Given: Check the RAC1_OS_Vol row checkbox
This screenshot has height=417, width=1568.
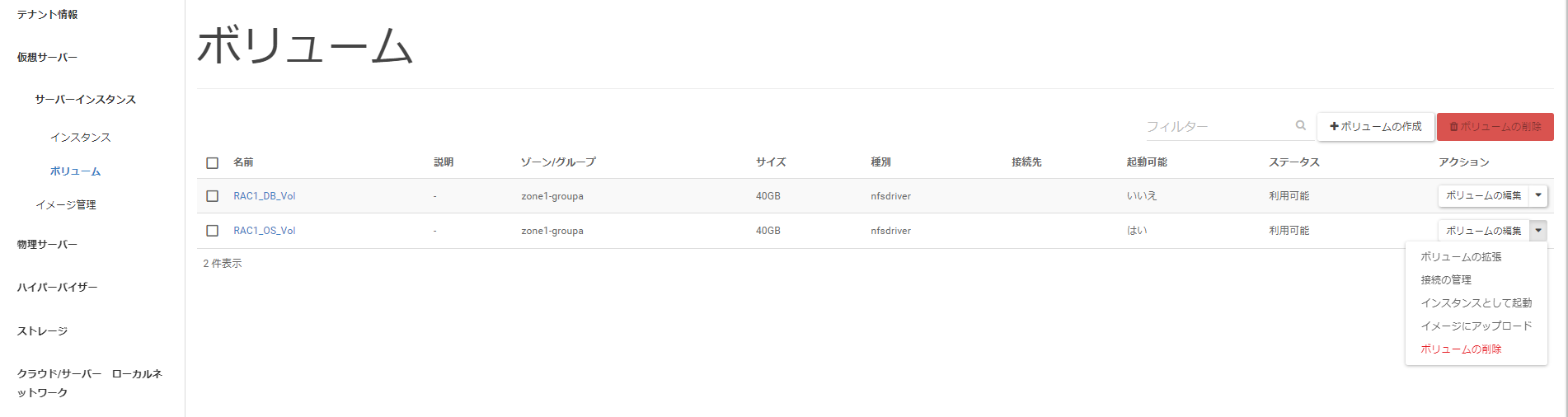Looking at the screenshot, I should [x=212, y=231].
